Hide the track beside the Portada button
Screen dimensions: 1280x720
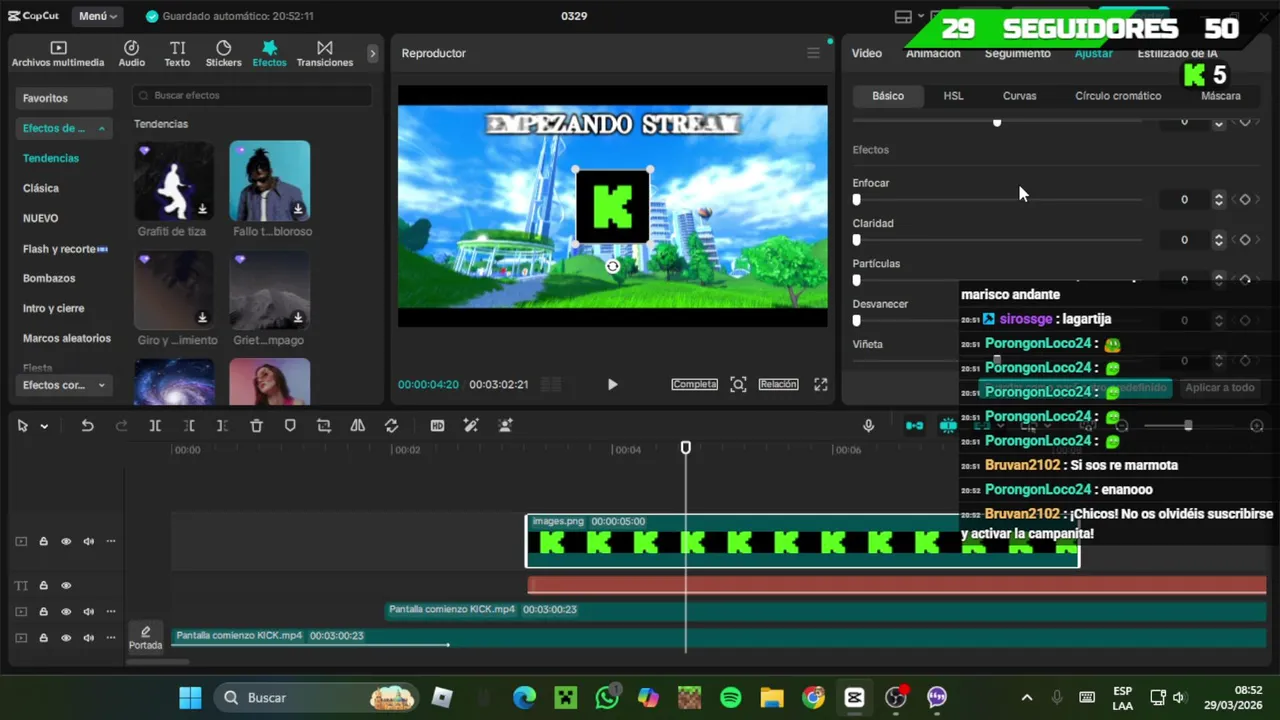point(66,637)
